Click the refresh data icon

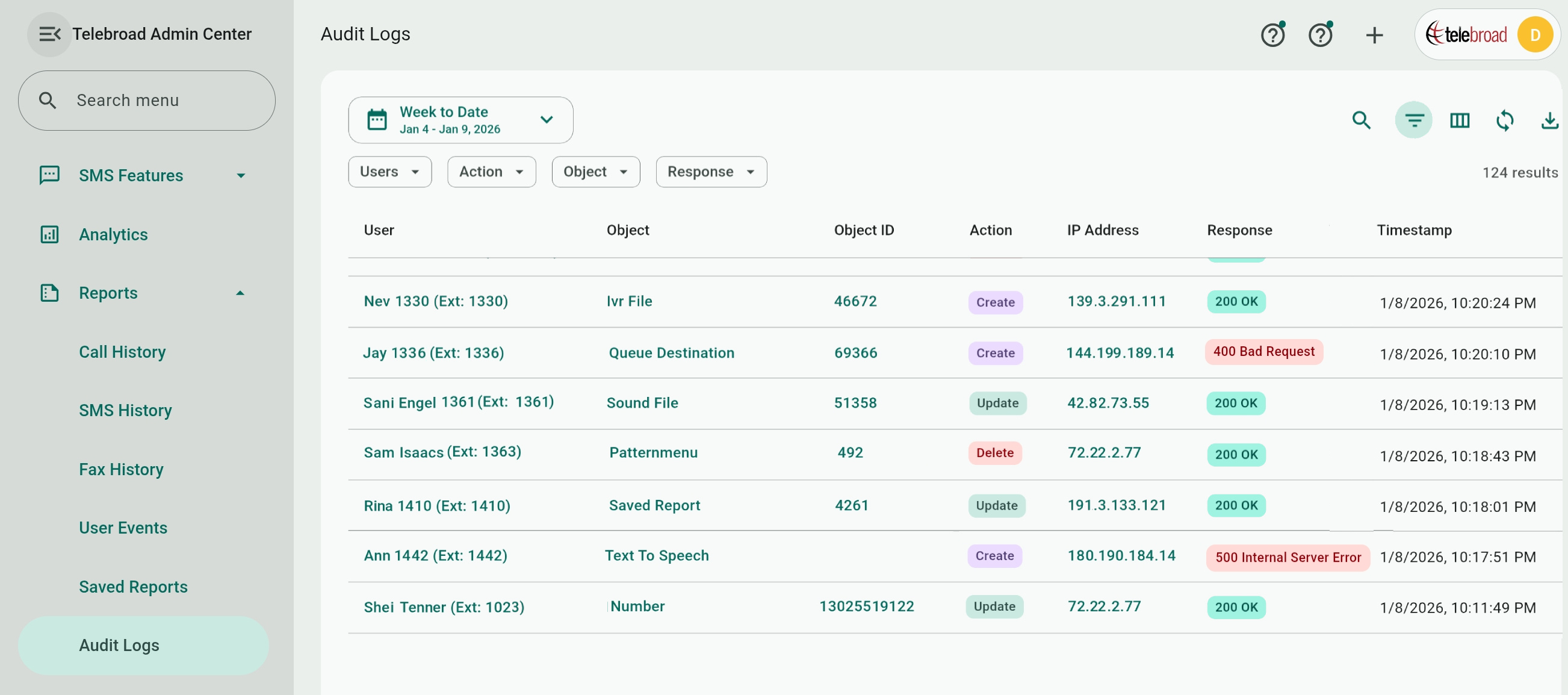pyautogui.click(x=1504, y=120)
